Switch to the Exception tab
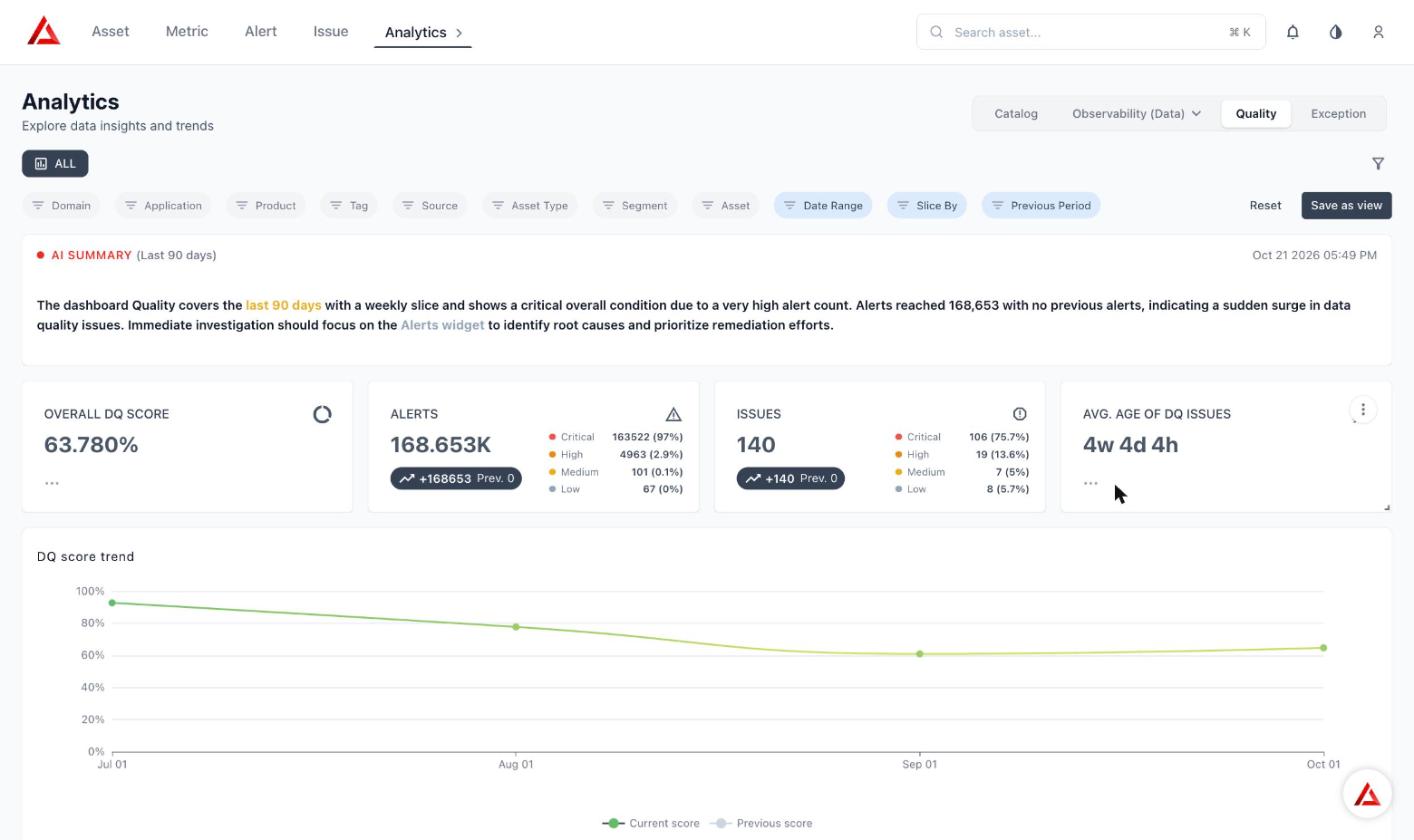Screen dimensions: 1414x840 click(x=1338, y=113)
